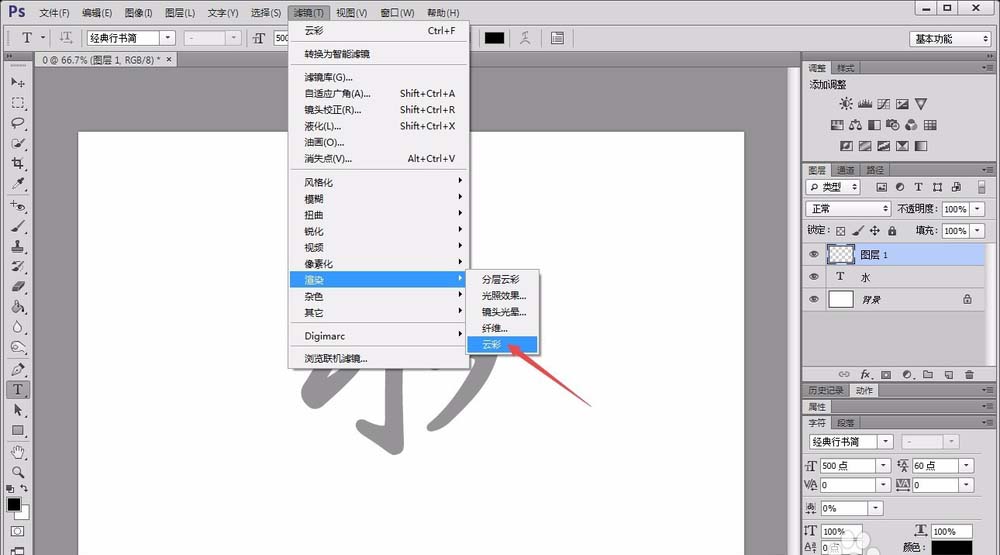Screen dimensions: 1000x555
Task: Select the Eraser tool
Action: (x=18, y=287)
